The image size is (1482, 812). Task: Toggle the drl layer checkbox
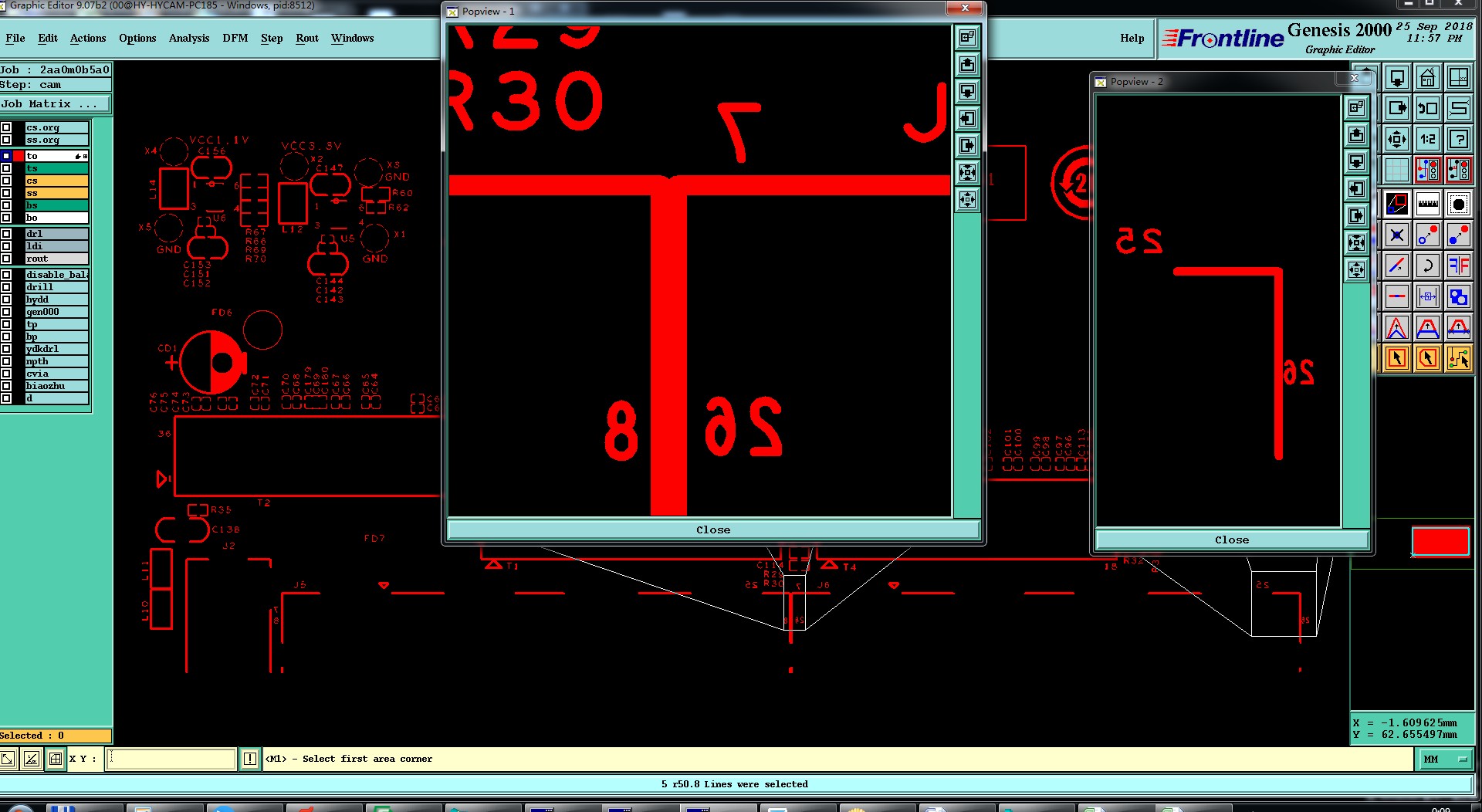tap(6, 234)
